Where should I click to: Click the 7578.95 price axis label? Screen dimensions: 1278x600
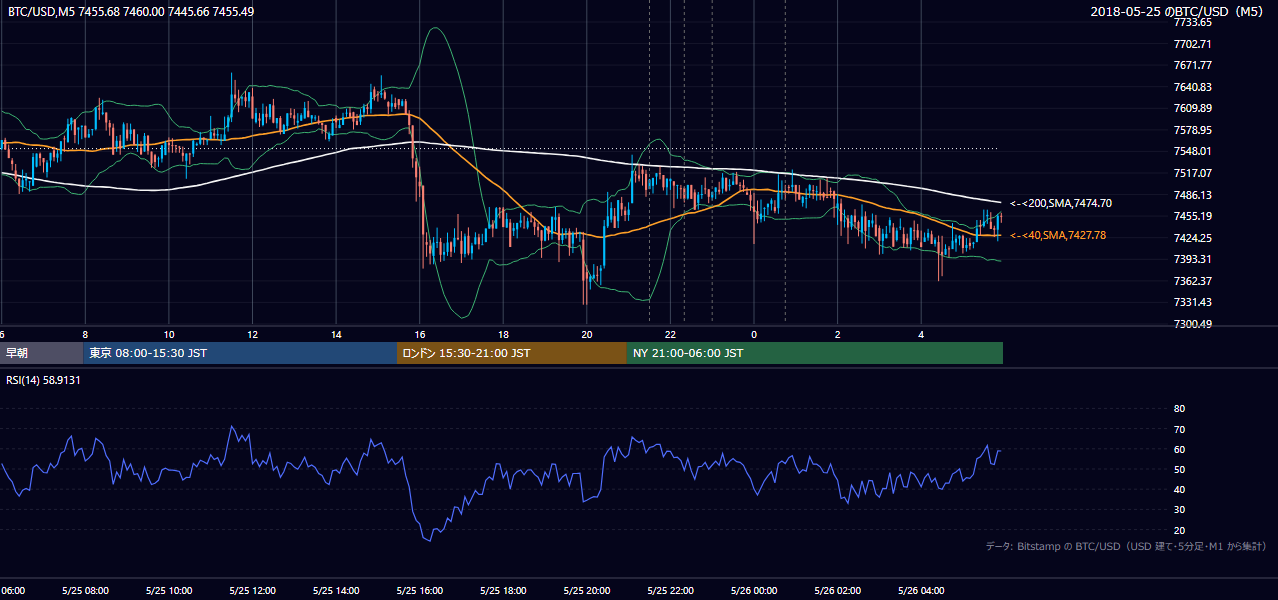pyautogui.click(x=1193, y=130)
